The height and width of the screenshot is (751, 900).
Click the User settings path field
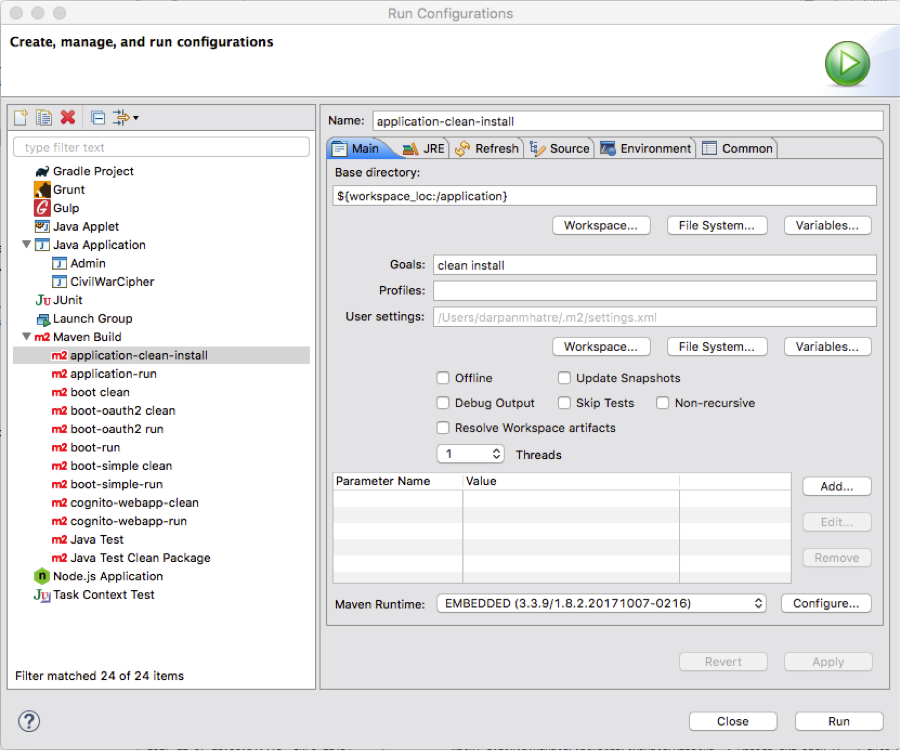pos(655,317)
